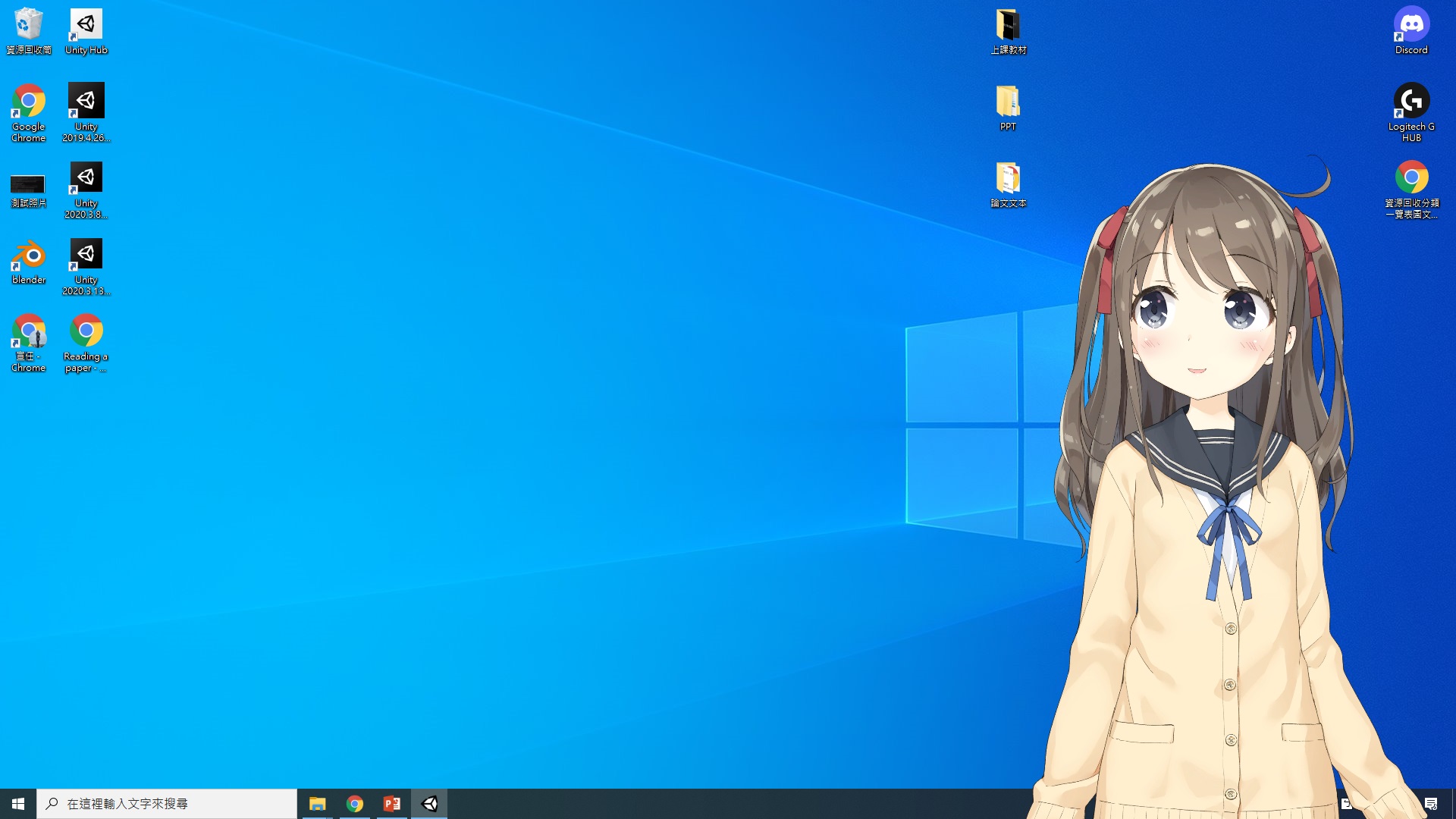The image size is (1456, 819).
Task: Open the notification Action Center icon
Action: tap(1431, 804)
